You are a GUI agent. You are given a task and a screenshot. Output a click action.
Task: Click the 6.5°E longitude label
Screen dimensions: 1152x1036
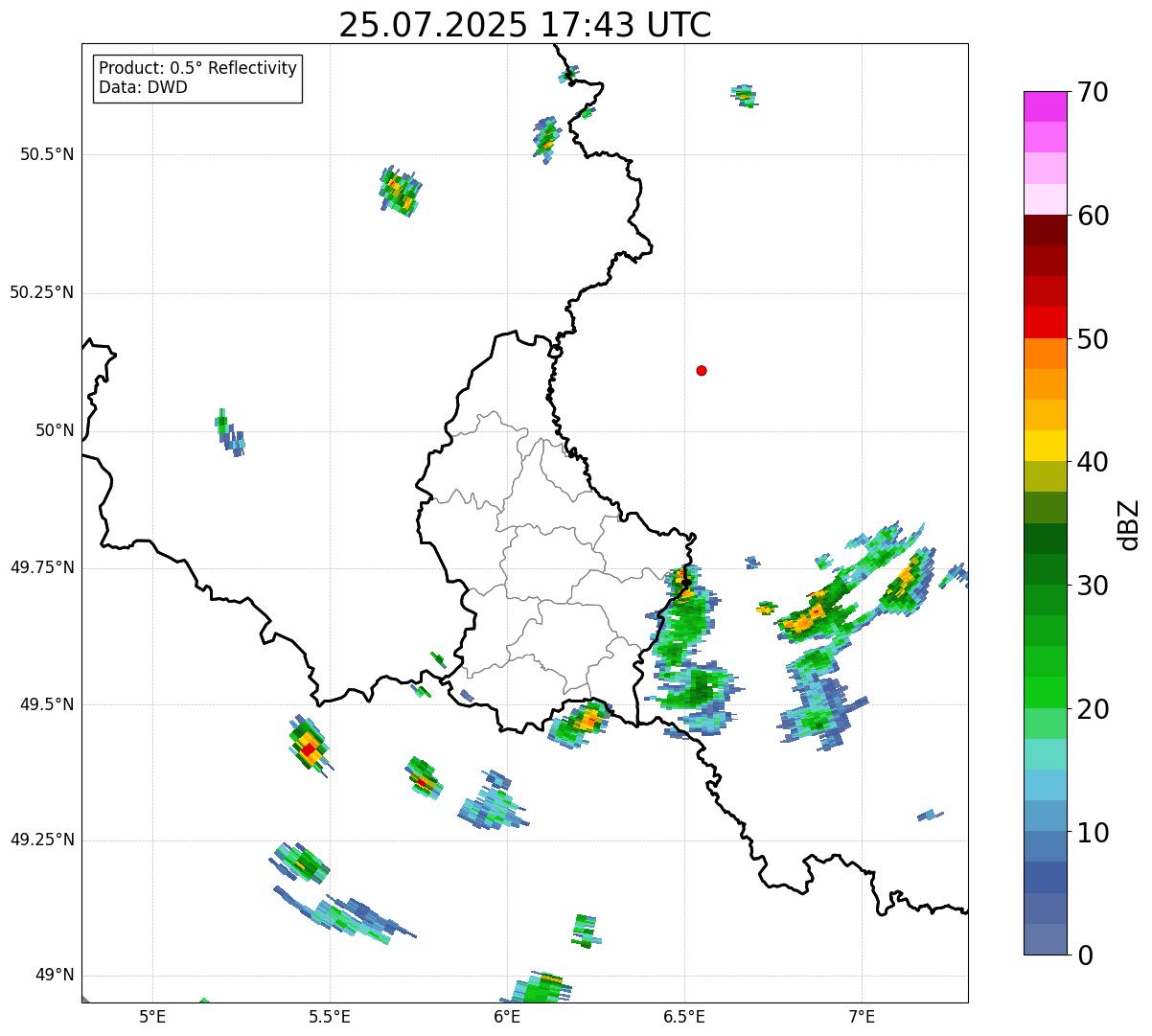pyautogui.click(x=684, y=1017)
